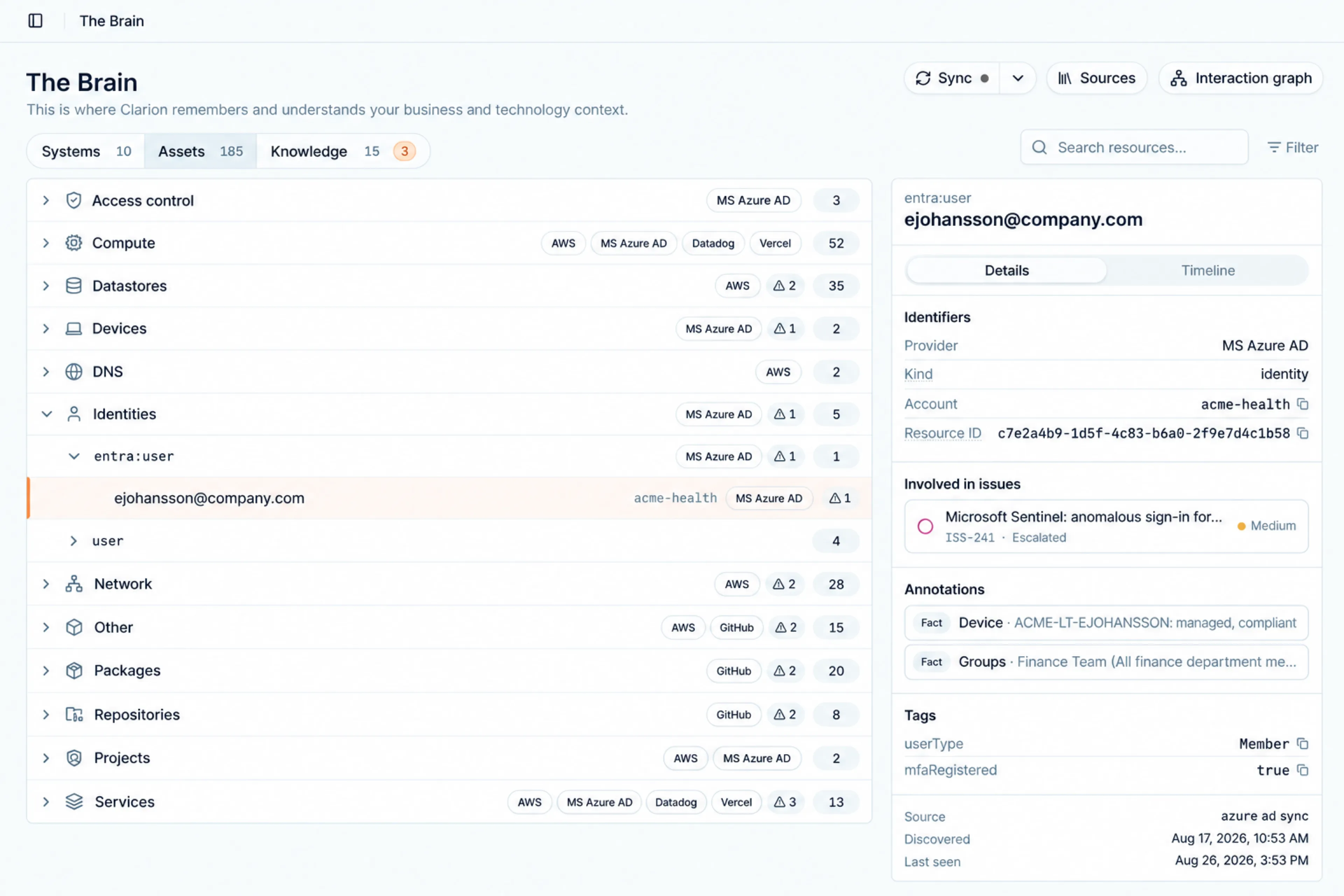Click the Kind label in Identifiers
This screenshot has height=896, width=1344.
click(918, 374)
